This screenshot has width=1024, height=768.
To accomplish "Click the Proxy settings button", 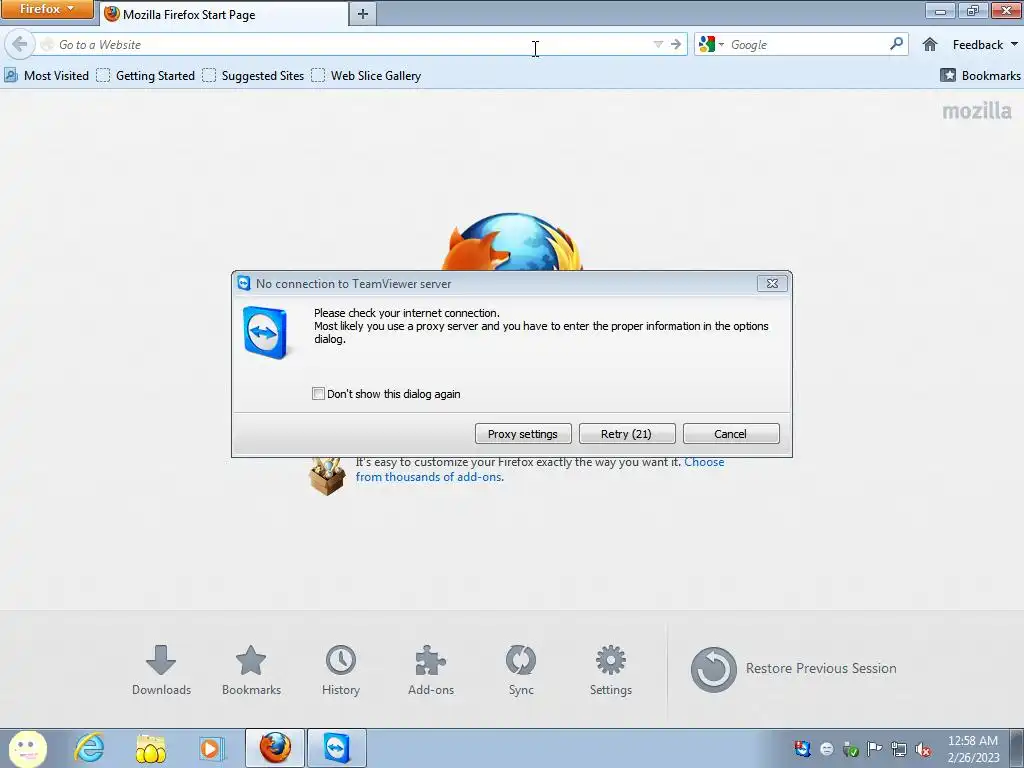I will 523,434.
